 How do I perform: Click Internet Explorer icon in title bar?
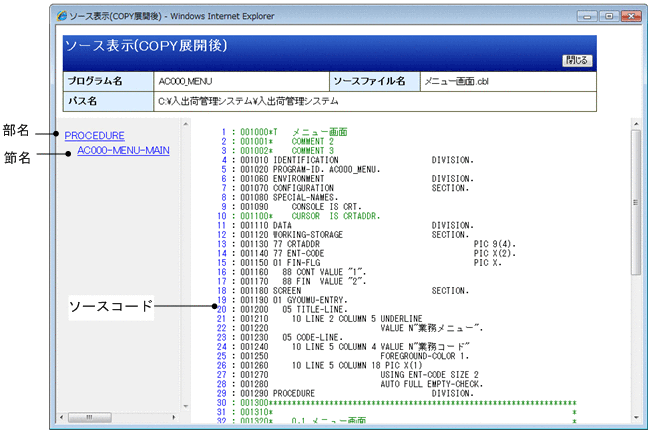point(62,16)
